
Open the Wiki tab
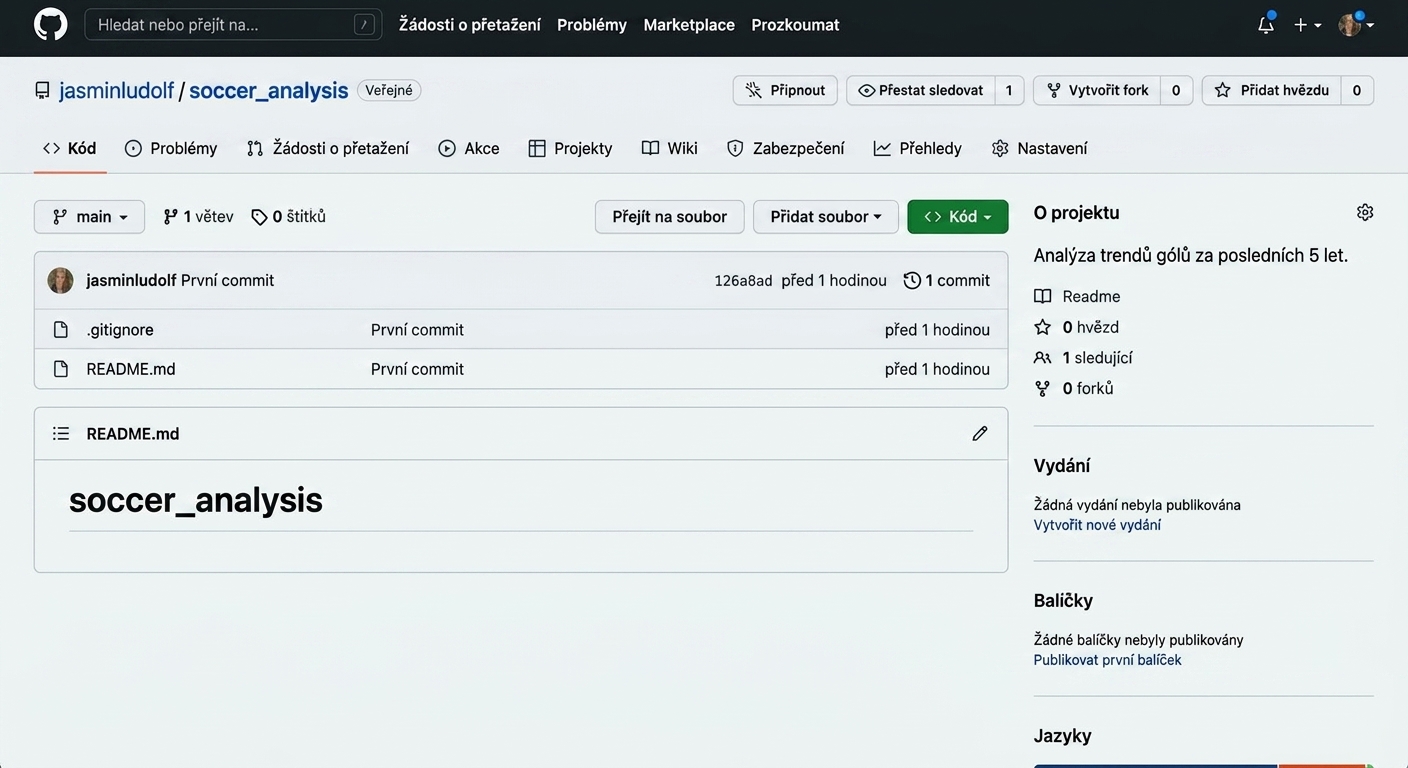tap(670, 148)
